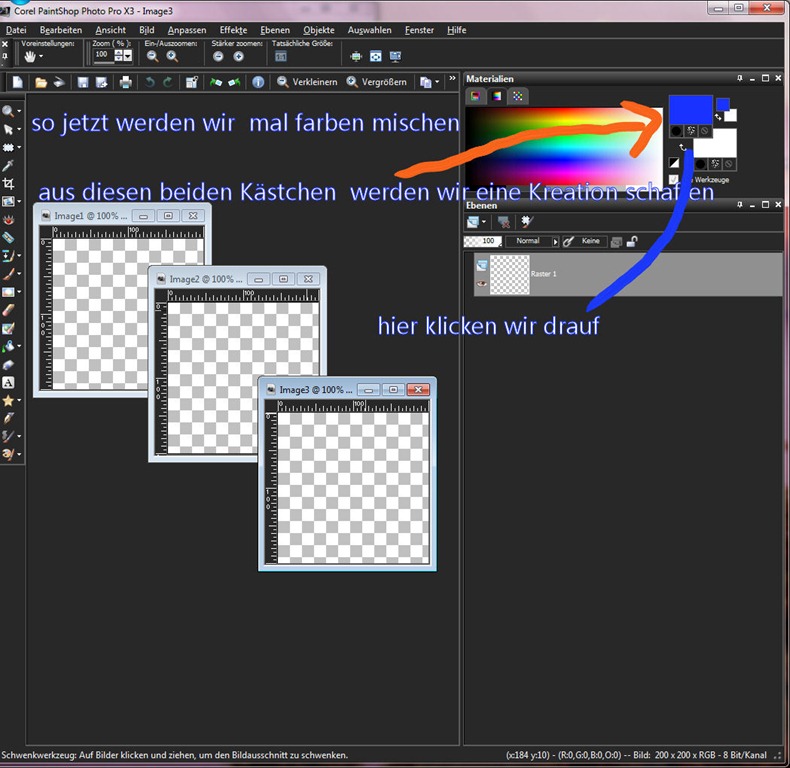Select the Crop tool in left toolbar
The width and height of the screenshot is (790, 768).
[8, 183]
